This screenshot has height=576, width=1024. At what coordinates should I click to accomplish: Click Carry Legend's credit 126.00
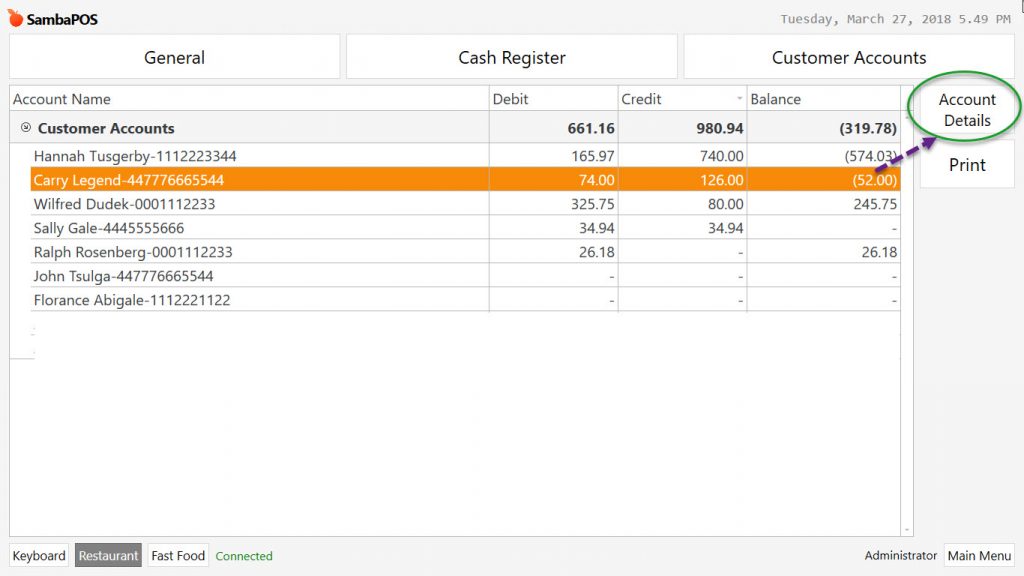(x=722, y=180)
